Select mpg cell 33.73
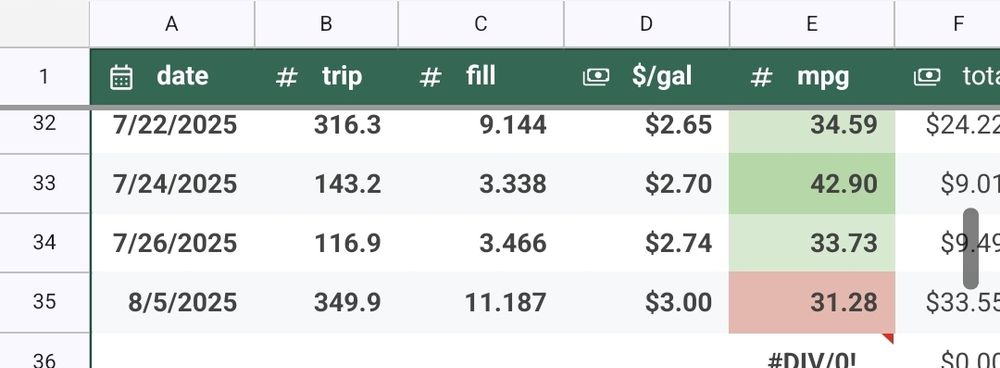This screenshot has width=1000, height=368. point(812,243)
